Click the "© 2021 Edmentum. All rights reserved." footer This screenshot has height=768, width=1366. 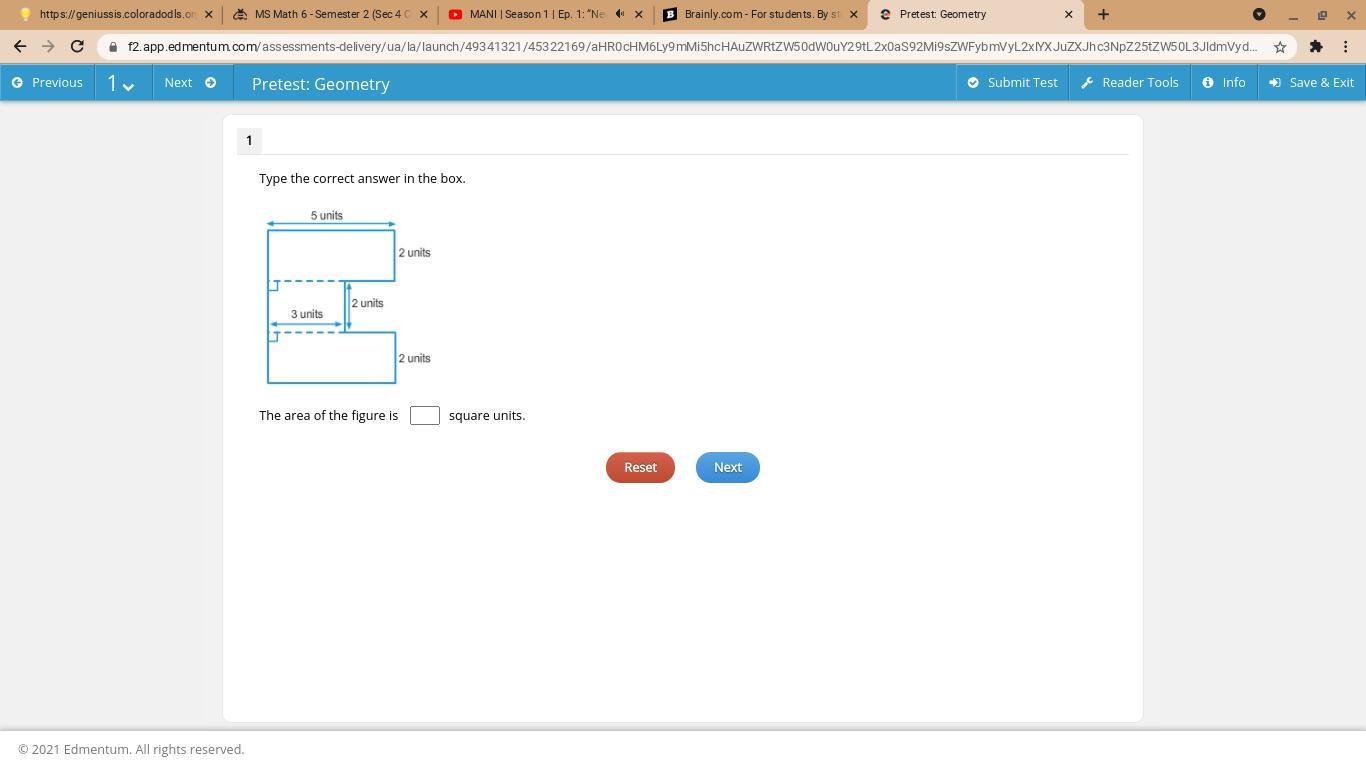(131, 749)
